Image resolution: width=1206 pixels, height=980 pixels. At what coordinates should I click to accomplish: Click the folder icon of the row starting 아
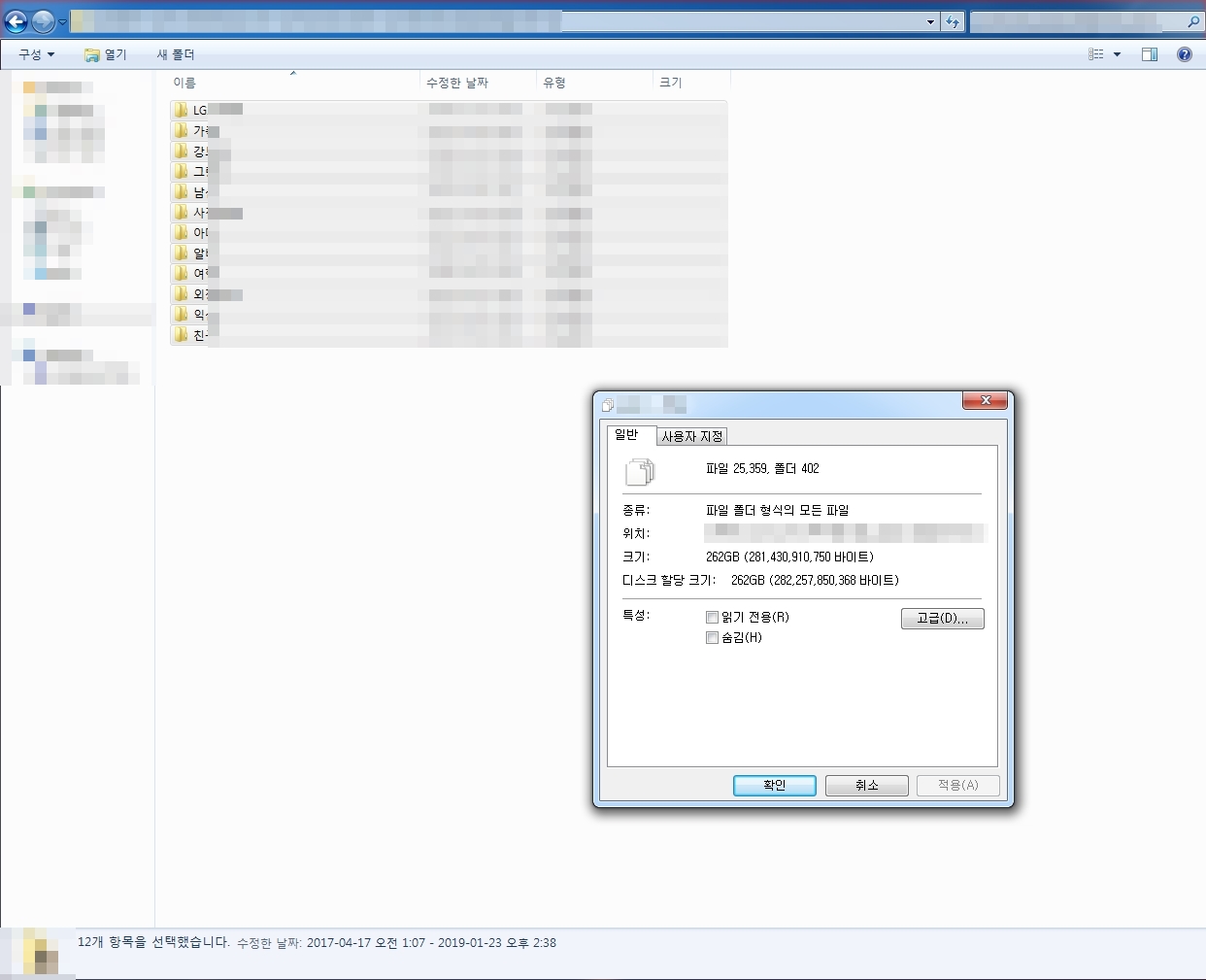tap(181, 232)
